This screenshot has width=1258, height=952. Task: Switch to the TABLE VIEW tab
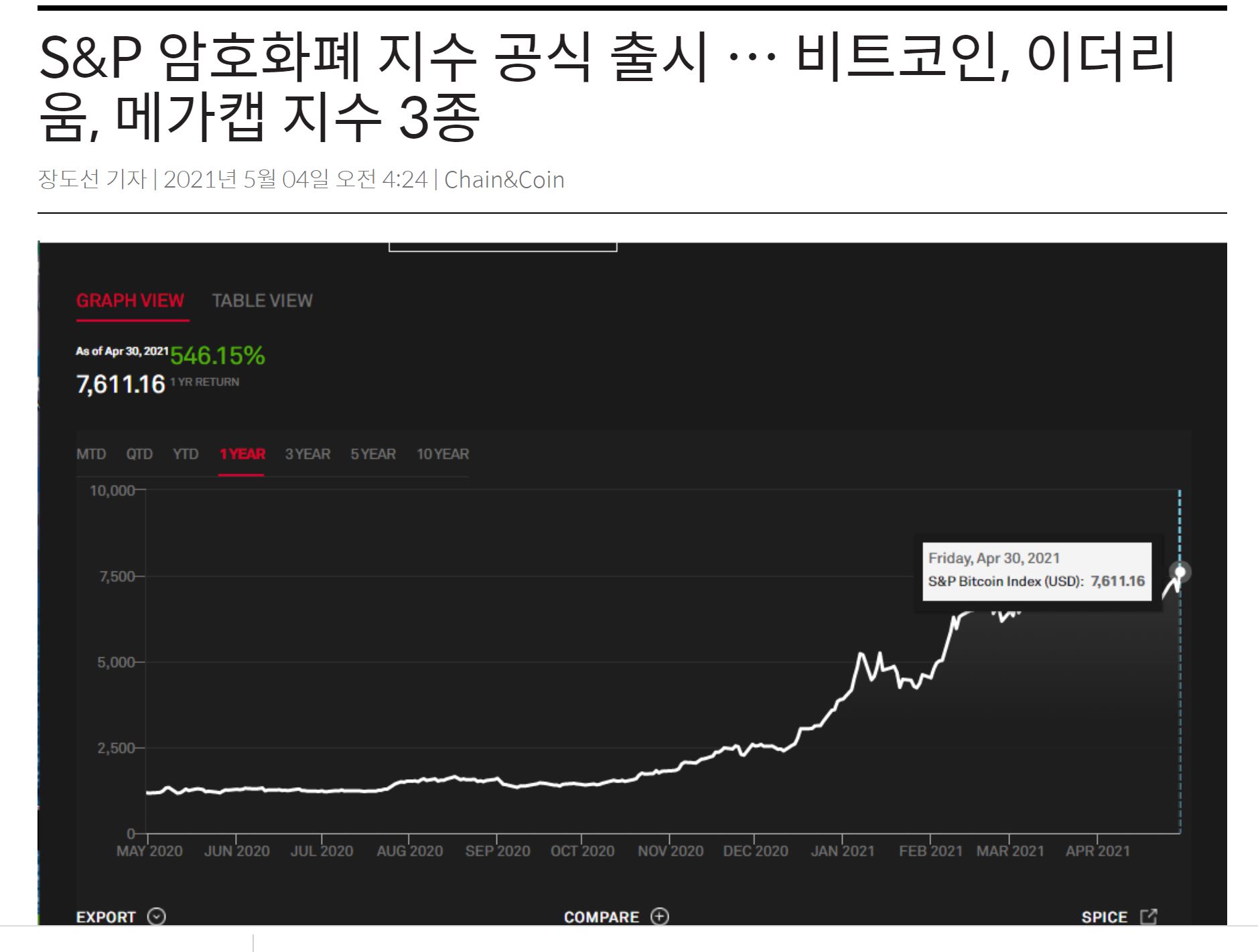coord(262,301)
